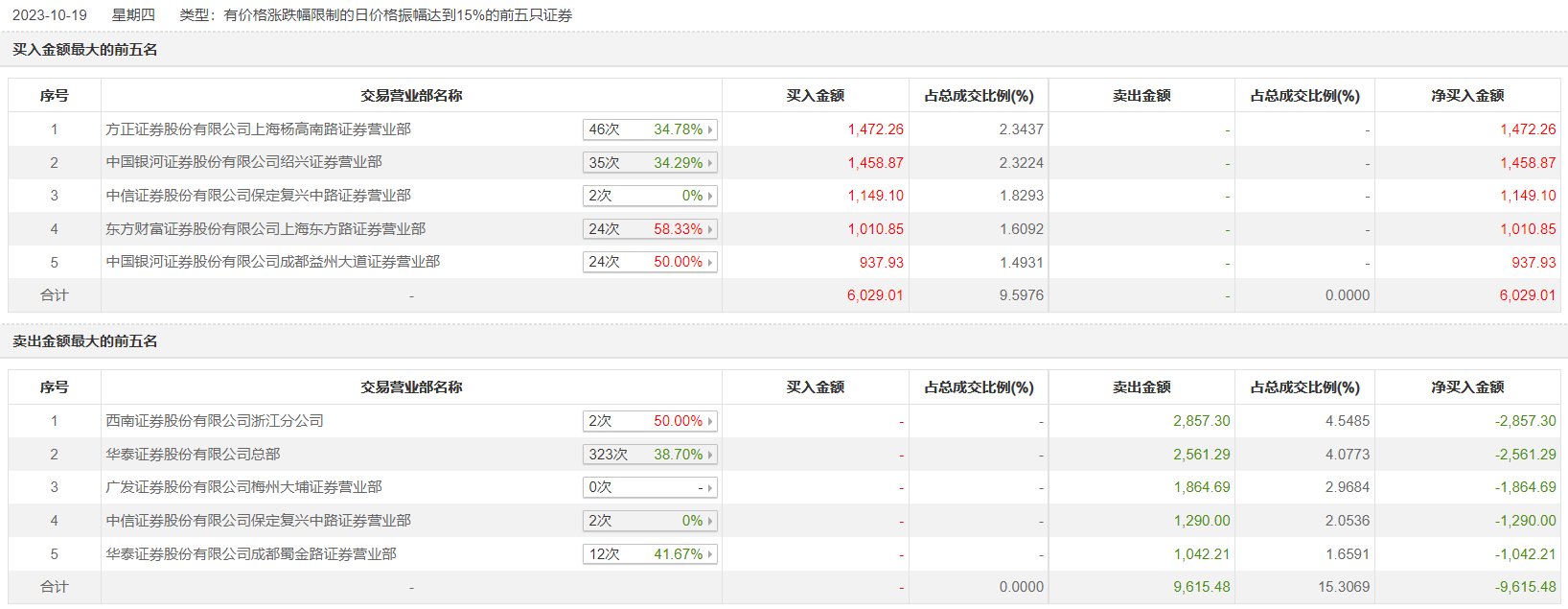Expand 华泰证券总部 323次 38.70% box
This screenshot has height=609, width=1568.
tap(649, 455)
